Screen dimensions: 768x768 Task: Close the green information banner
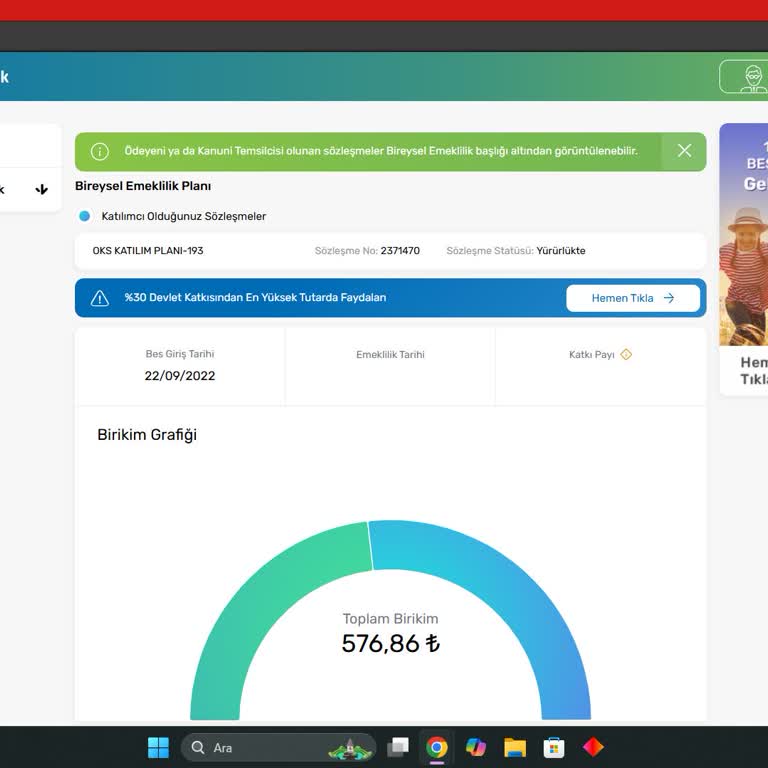point(684,151)
